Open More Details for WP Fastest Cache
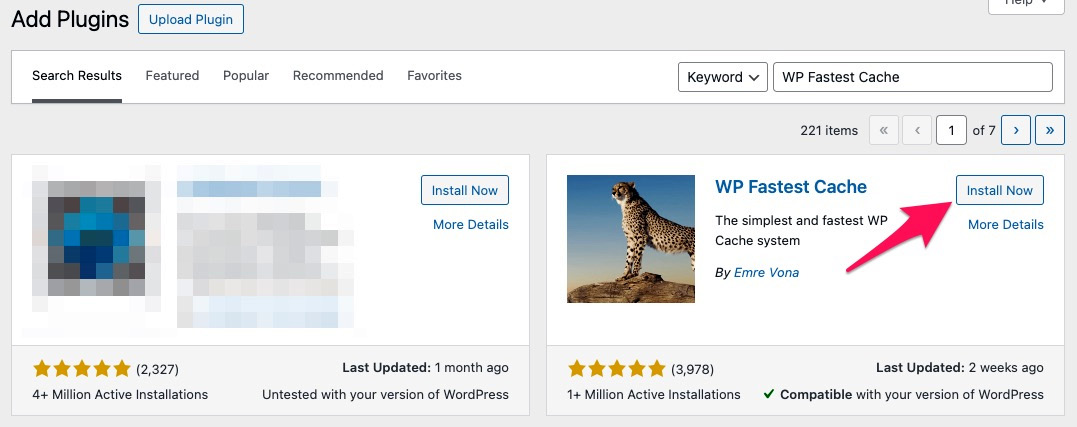The image size is (1077, 427). pos(1006,224)
